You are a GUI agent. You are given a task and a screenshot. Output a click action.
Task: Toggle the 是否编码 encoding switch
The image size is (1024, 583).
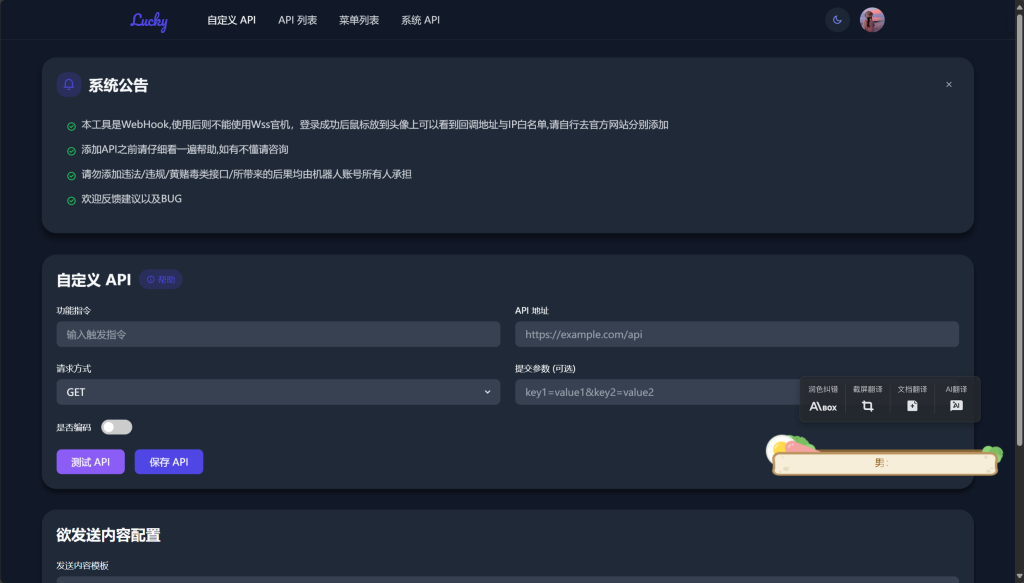[115, 426]
